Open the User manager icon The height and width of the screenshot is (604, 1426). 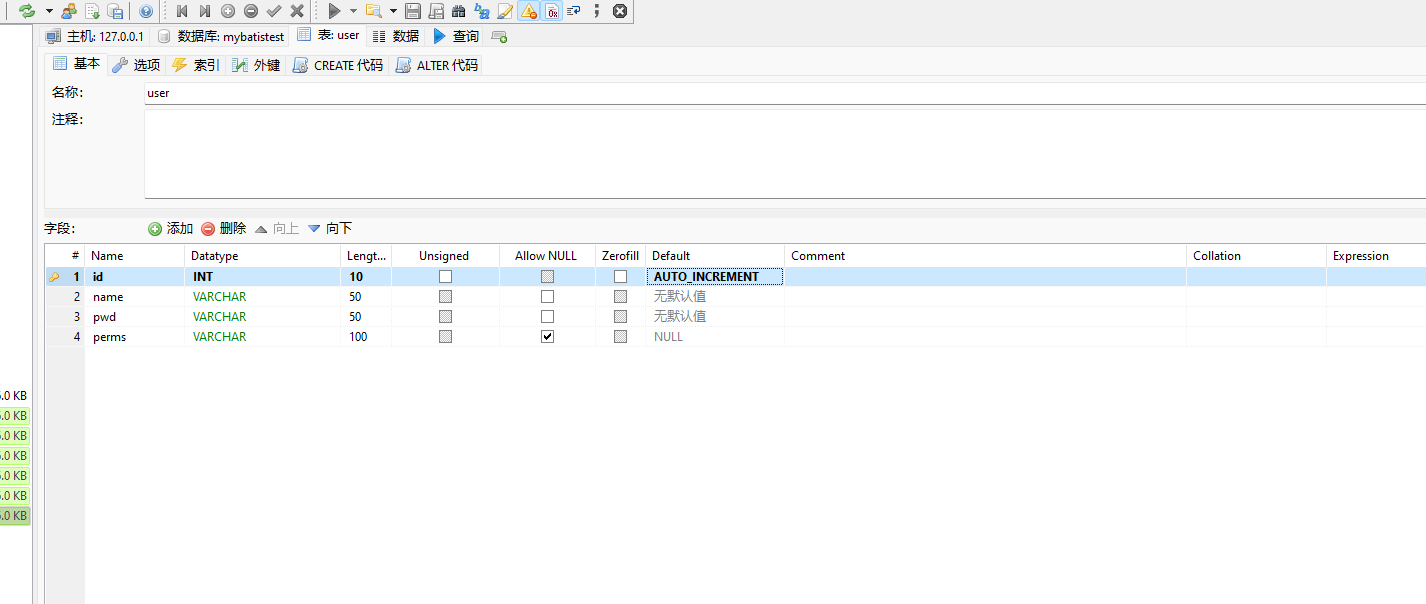68,11
